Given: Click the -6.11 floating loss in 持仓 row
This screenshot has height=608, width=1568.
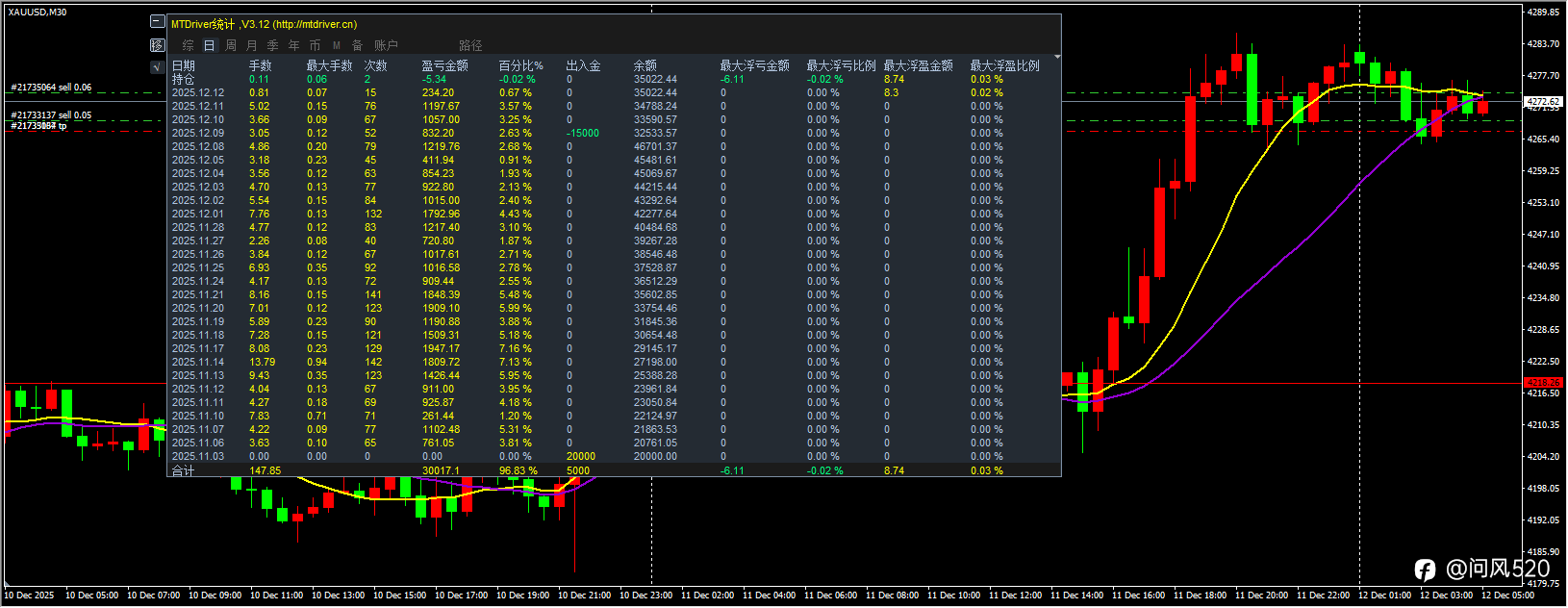Looking at the screenshot, I should pyautogui.click(x=733, y=79).
